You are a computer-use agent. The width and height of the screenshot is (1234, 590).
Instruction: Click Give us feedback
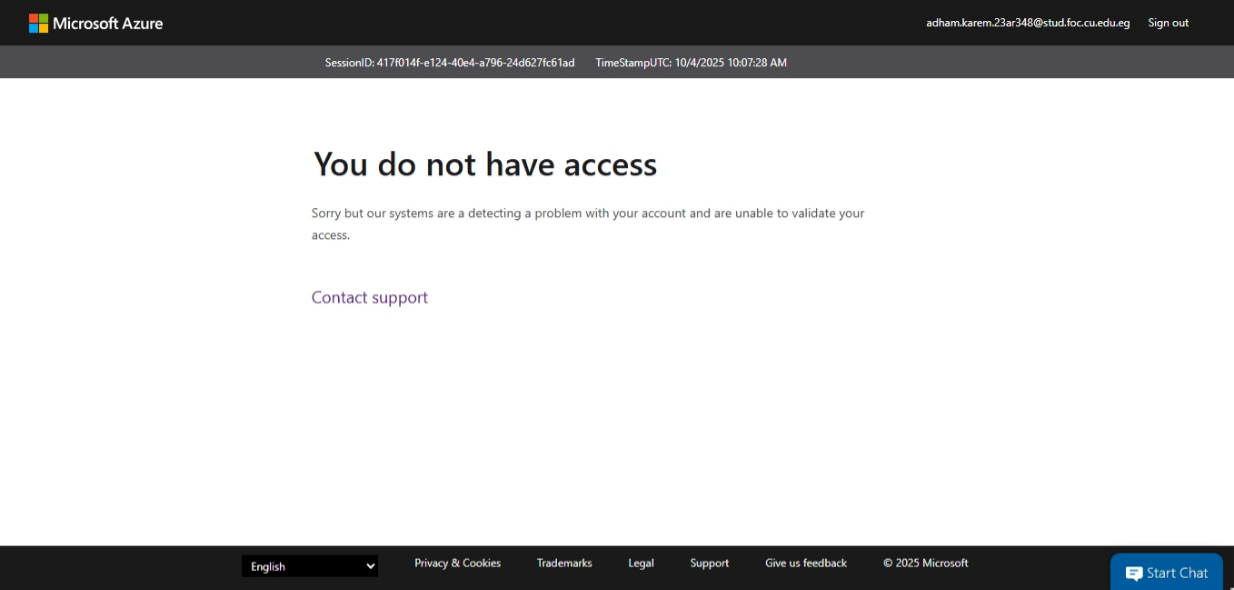(x=805, y=563)
